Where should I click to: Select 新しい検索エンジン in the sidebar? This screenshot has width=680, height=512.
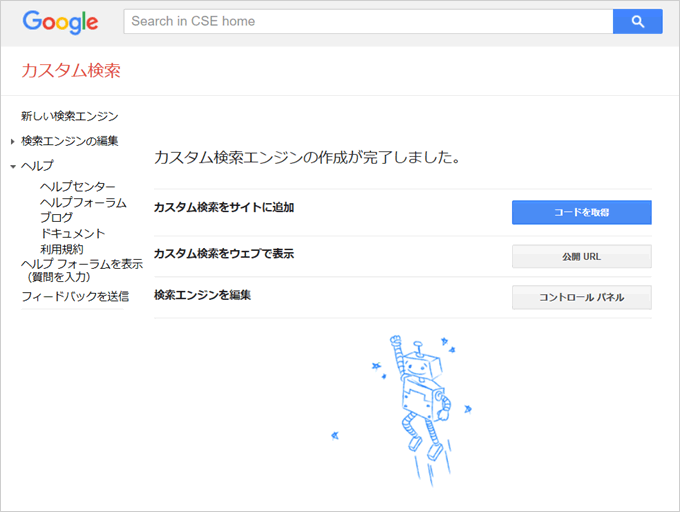(x=70, y=116)
